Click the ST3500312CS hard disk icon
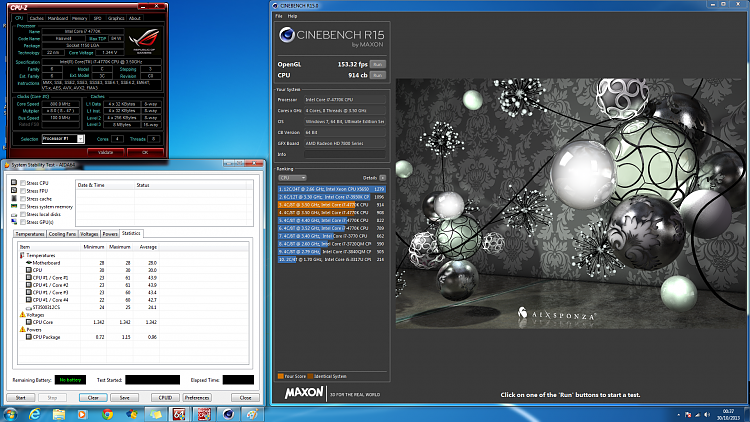The image size is (750, 422). (29, 307)
